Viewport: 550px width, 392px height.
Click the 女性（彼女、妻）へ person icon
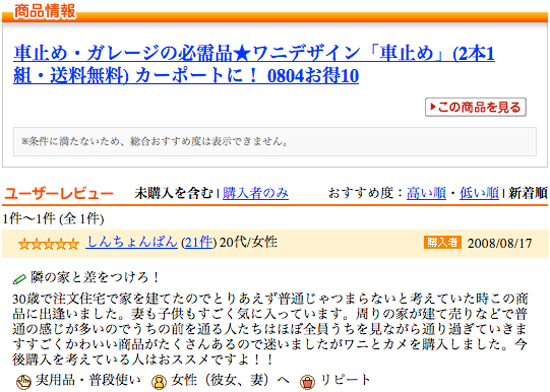[159, 382]
